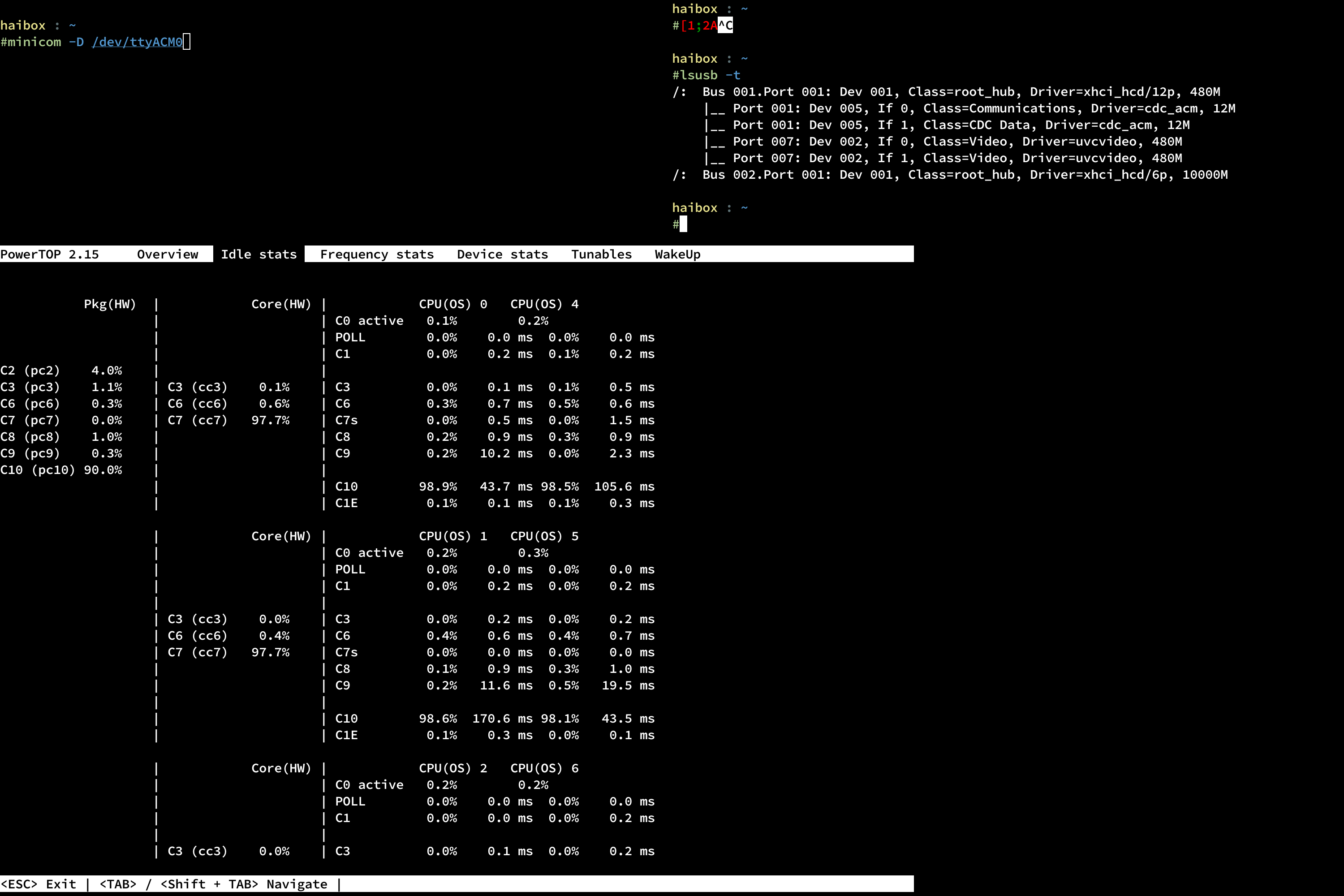Click the CPU(OS) 6 column header
The width and height of the screenshot is (1344, 896).
[545, 768]
